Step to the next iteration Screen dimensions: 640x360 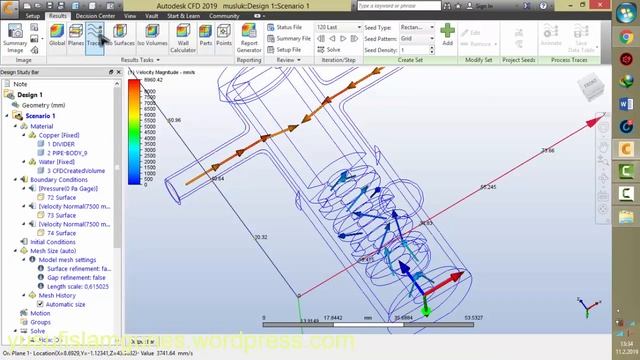tap(343, 38)
